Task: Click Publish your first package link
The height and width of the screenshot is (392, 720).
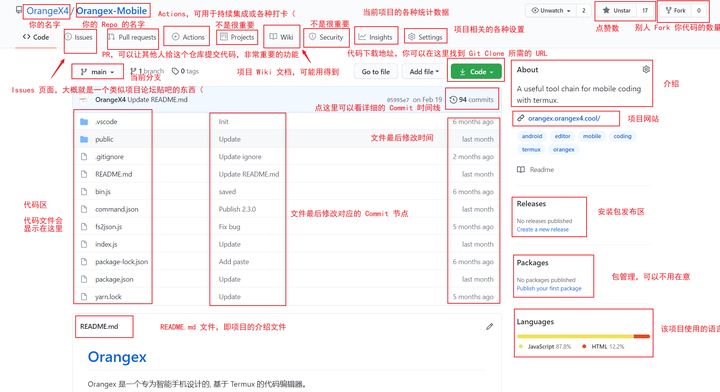Action: click(x=549, y=288)
